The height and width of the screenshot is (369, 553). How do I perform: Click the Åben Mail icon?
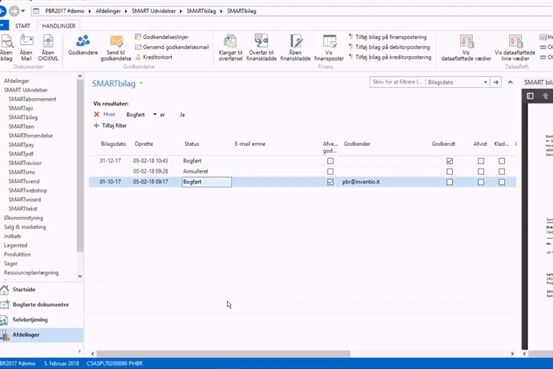26,48
